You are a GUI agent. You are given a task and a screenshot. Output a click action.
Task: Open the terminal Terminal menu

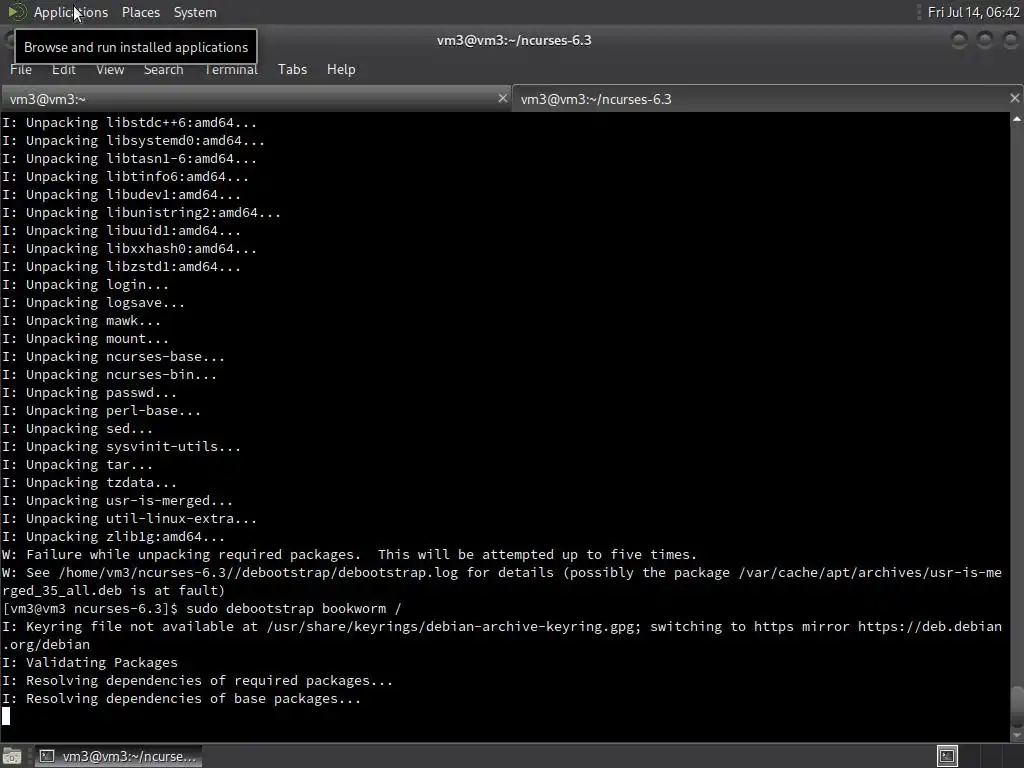[x=231, y=69]
